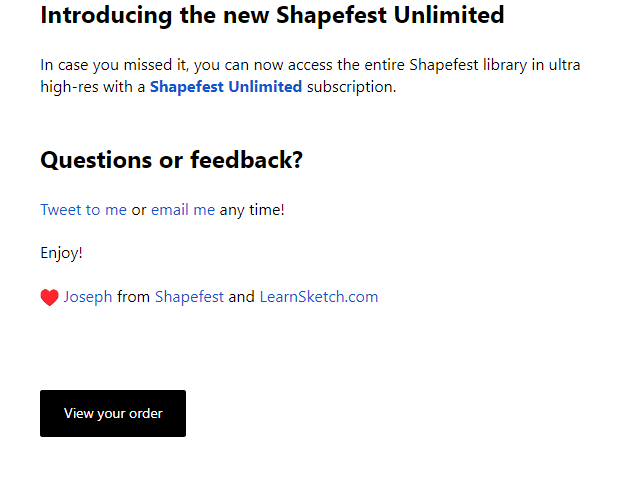The width and height of the screenshot is (621, 478).
Task: Click the word 'from' after Joseph
Action: click(x=133, y=297)
